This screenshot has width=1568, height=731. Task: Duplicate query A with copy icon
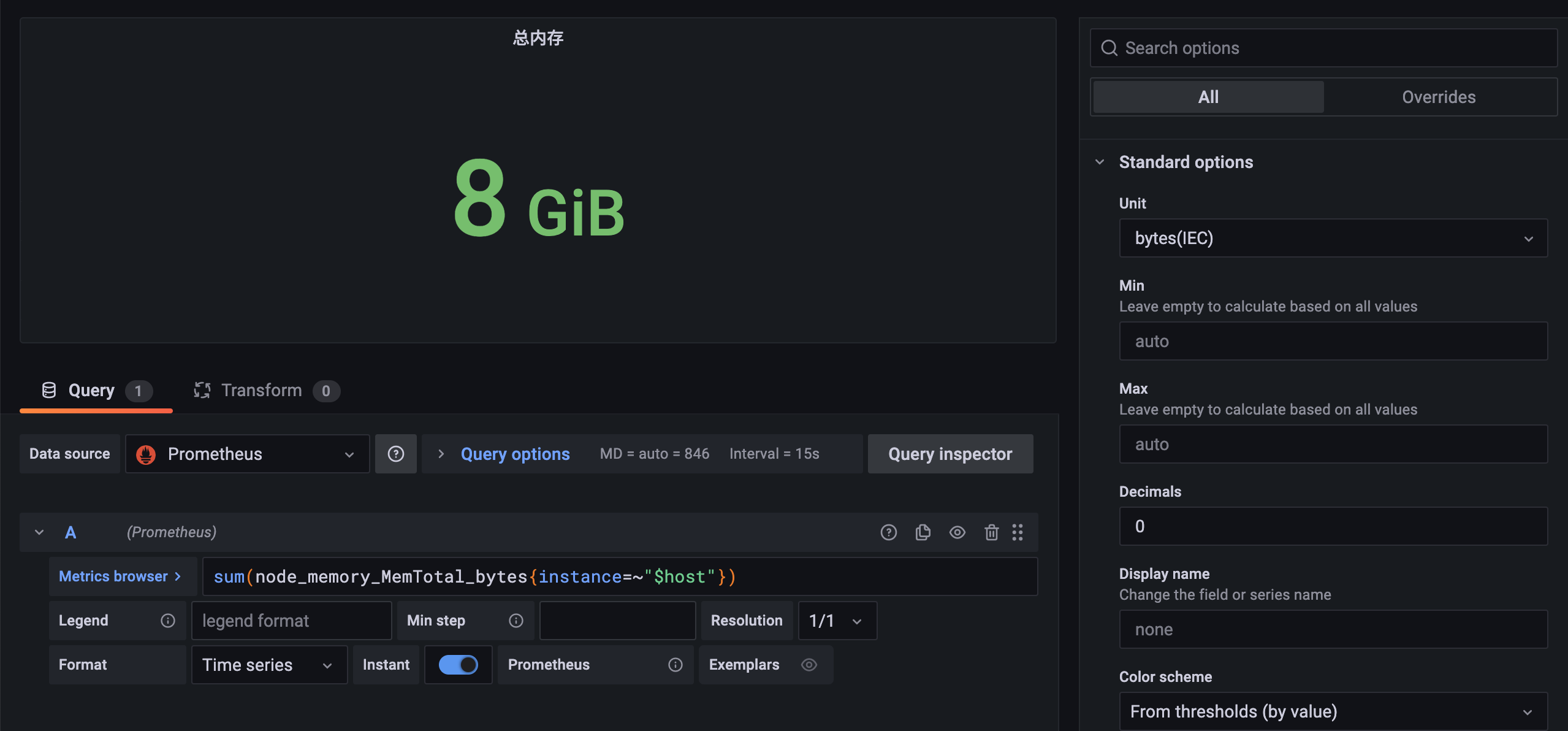[923, 532]
